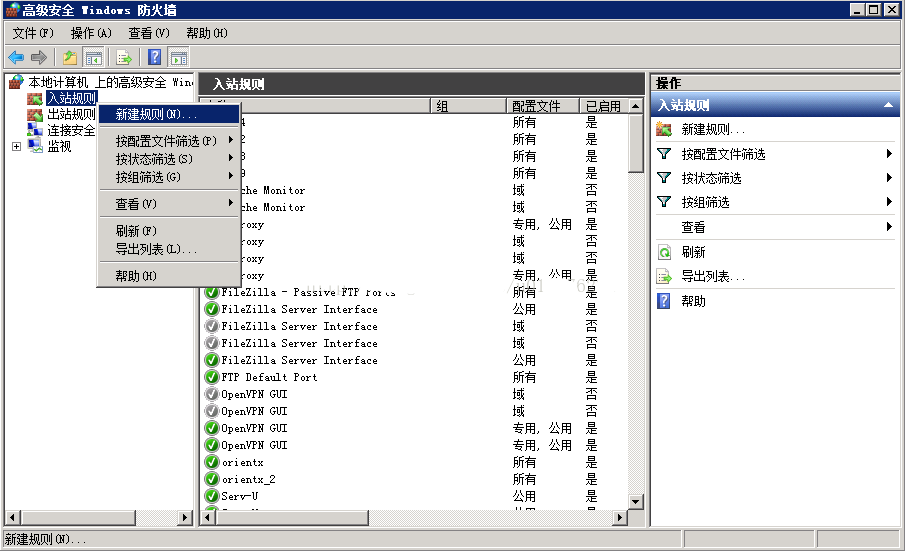Choose 导出列表(L)... in the context menu

[x=169, y=249]
